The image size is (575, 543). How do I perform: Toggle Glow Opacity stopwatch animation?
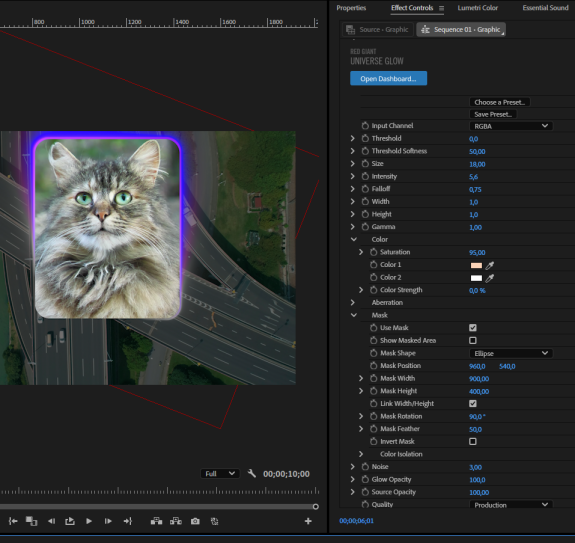365,479
